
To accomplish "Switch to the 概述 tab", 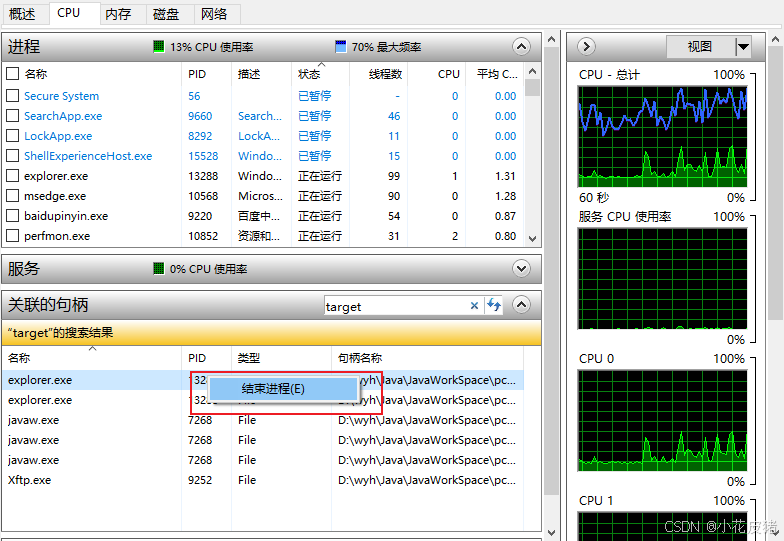I will tap(22, 14).
